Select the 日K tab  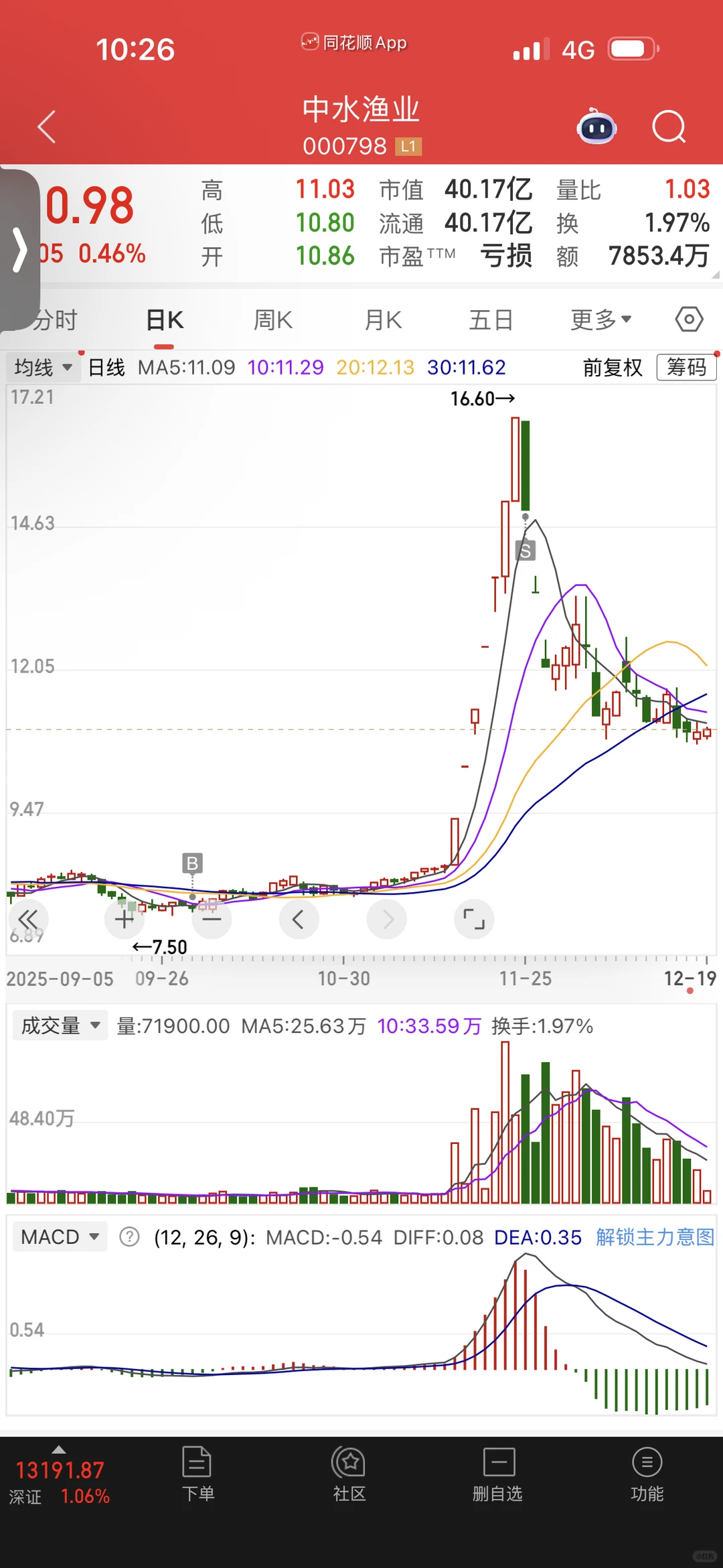tap(165, 320)
